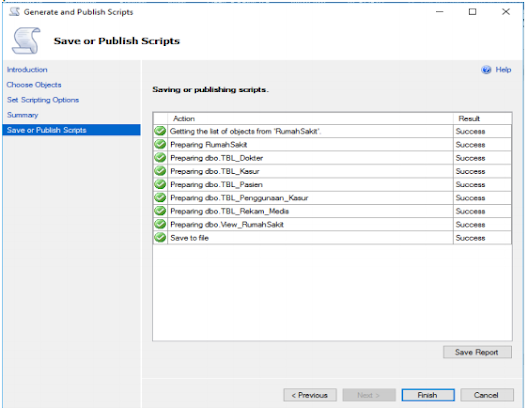Click the Help globe icon

486,70
